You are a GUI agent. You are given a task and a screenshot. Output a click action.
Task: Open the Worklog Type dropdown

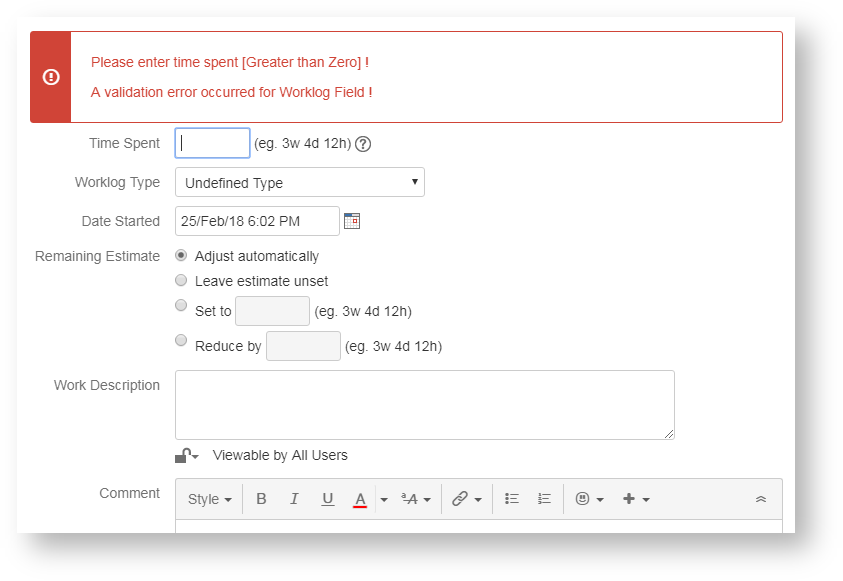(300, 182)
